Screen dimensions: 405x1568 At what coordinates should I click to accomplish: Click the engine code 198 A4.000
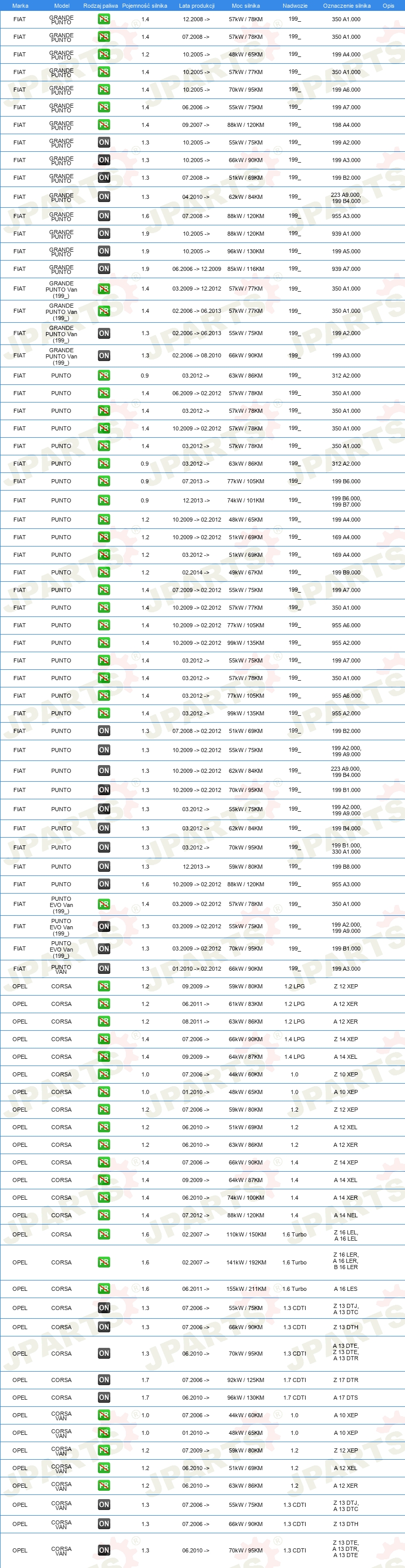(346, 125)
